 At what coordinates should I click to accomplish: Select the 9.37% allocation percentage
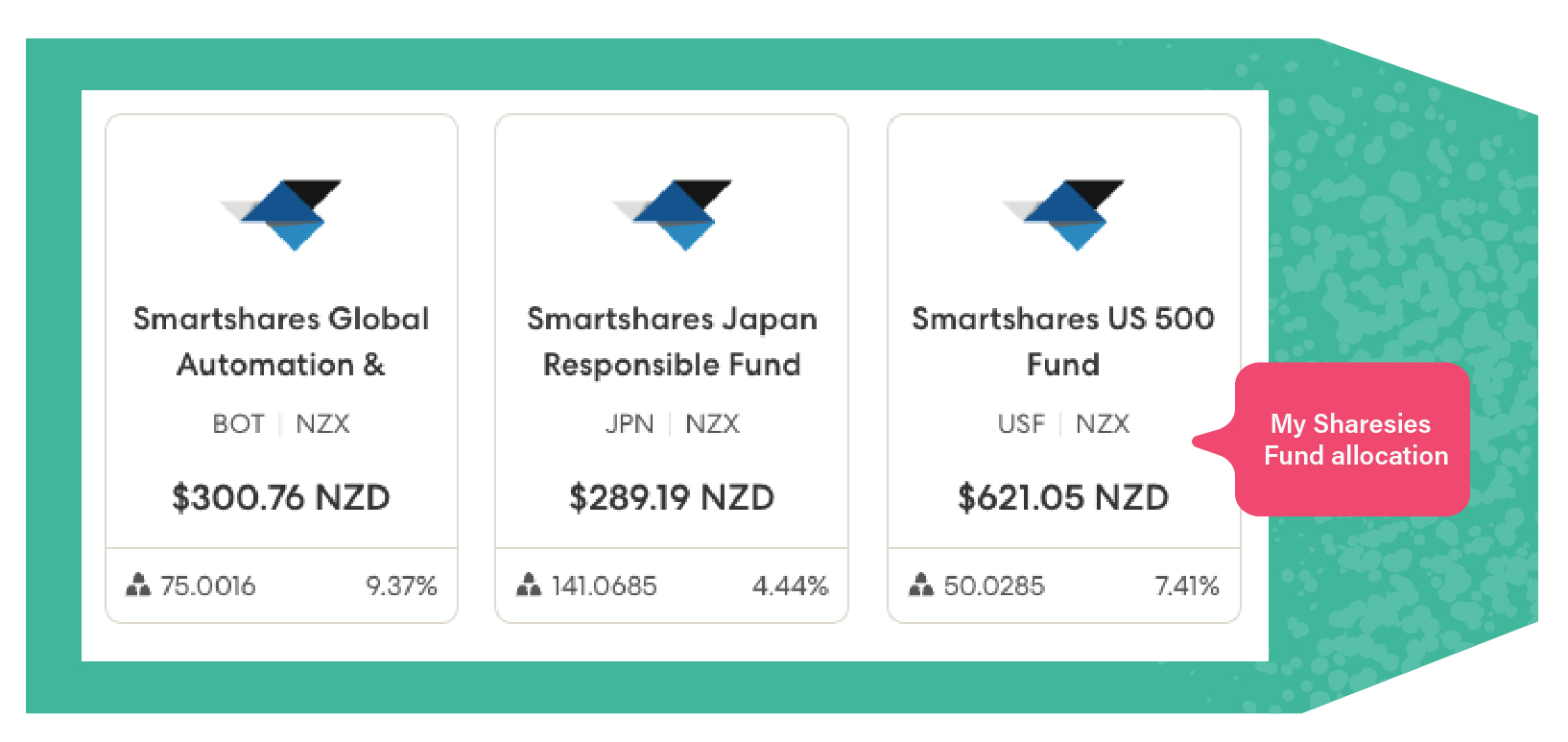403,585
